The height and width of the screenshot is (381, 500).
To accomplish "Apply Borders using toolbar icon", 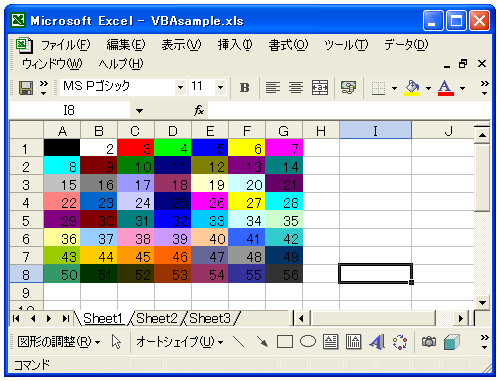I will (x=378, y=88).
